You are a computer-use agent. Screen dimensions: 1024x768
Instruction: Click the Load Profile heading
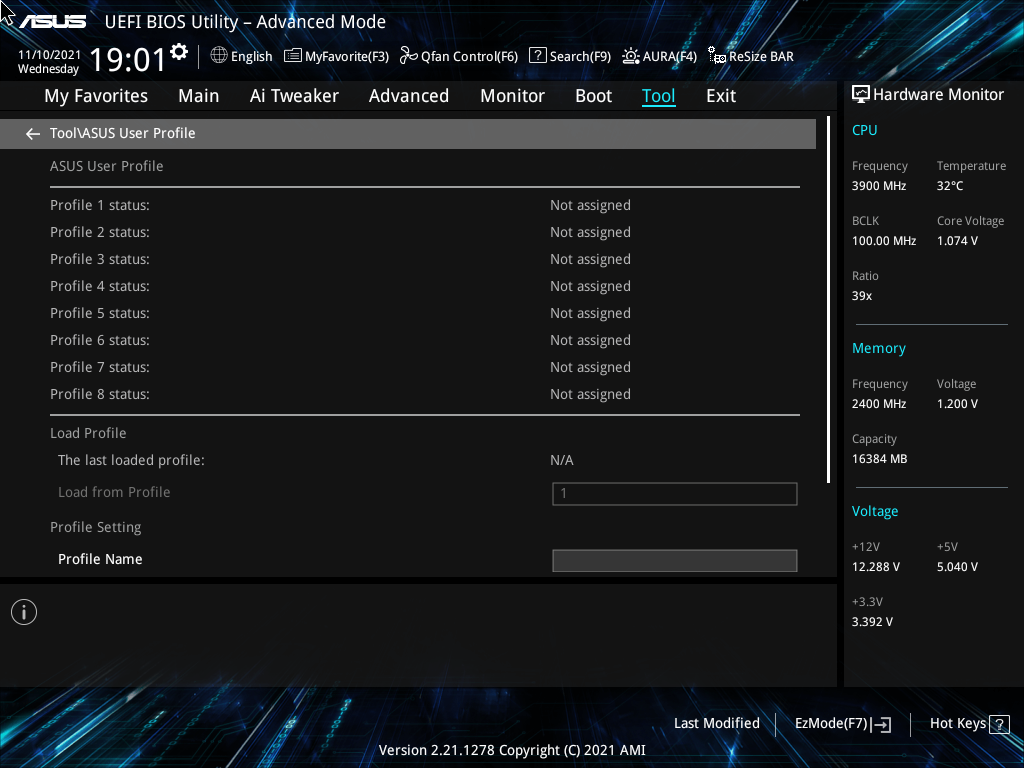click(88, 433)
